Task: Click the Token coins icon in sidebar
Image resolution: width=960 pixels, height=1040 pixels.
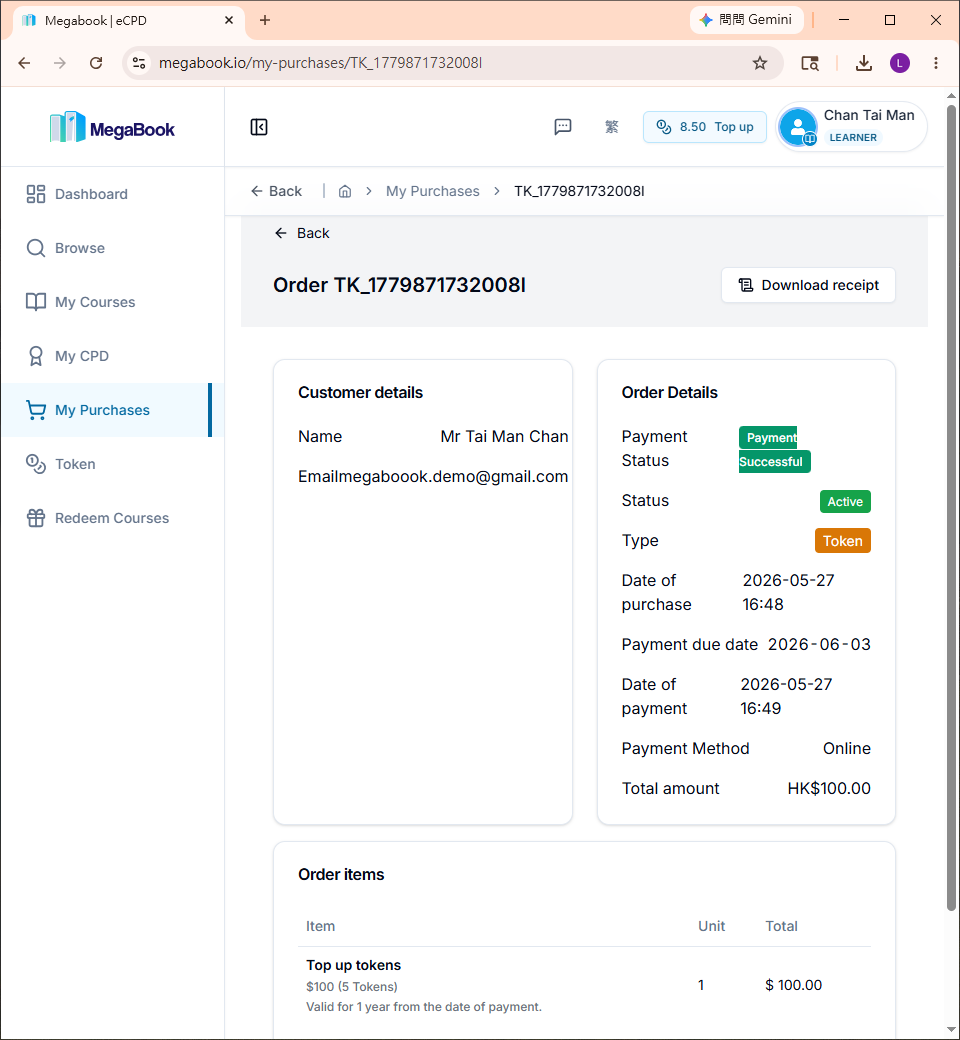Action: click(36, 464)
